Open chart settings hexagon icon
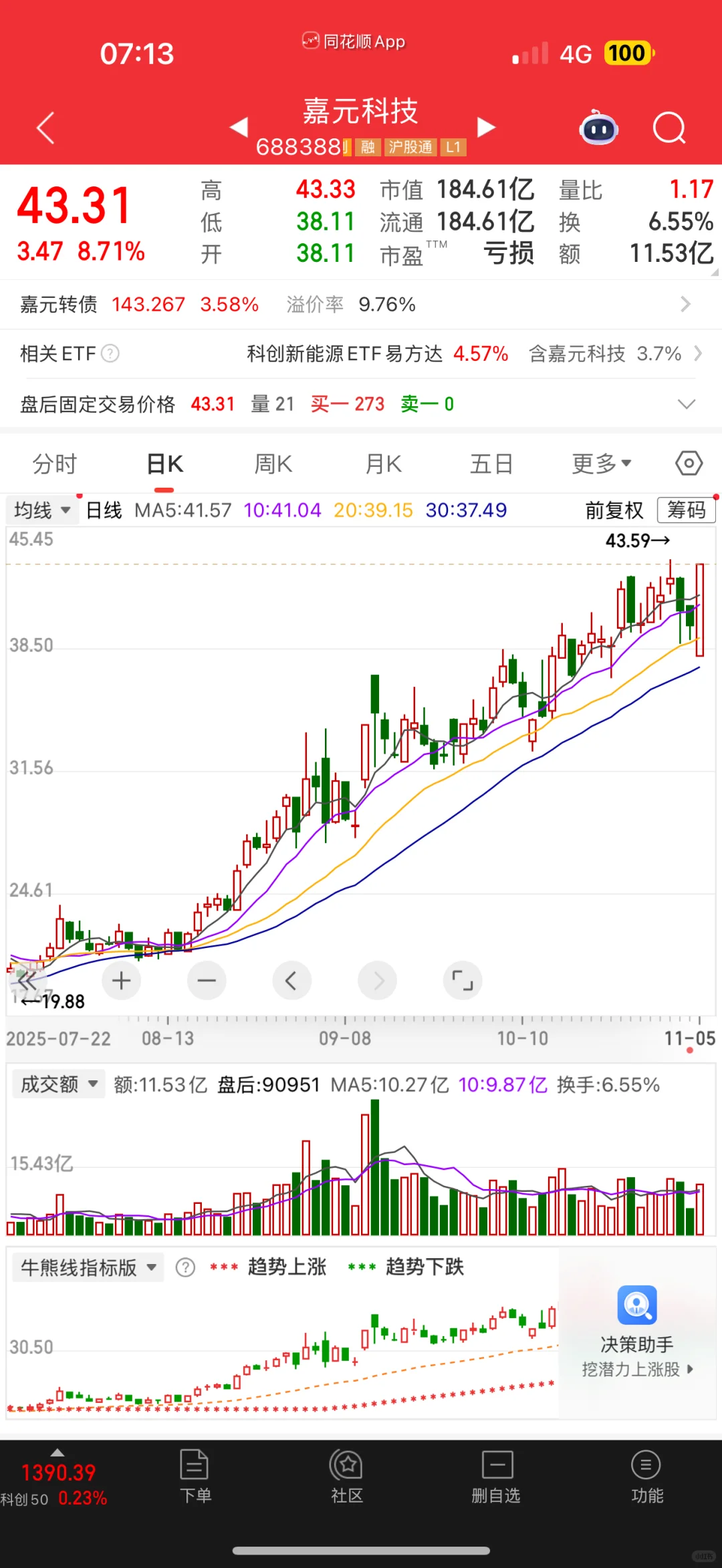The image size is (722, 1568). pos(689,463)
